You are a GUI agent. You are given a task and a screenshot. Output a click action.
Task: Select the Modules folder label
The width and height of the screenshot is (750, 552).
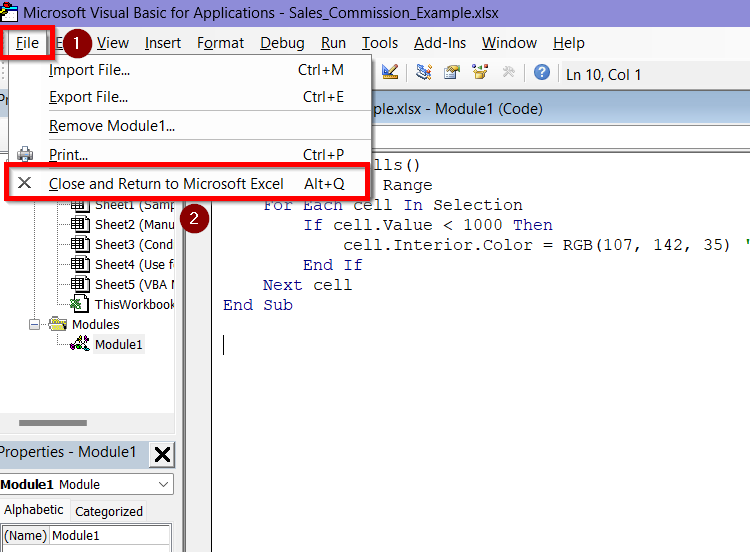(96, 325)
